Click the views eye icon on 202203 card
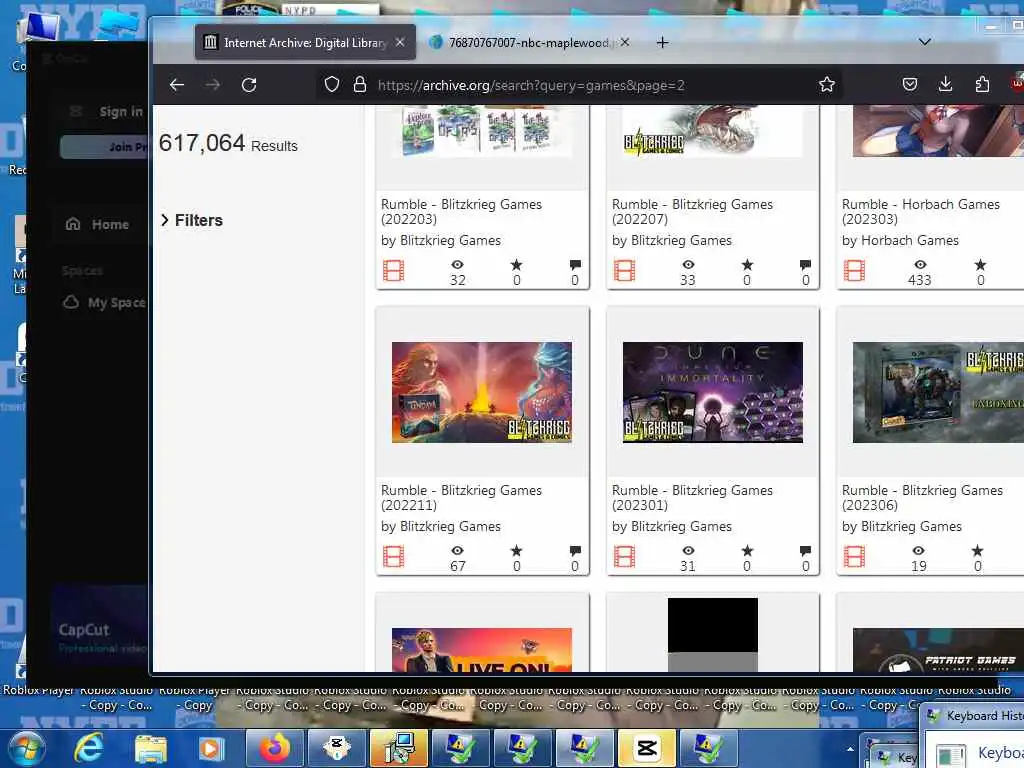Viewport: 1024px width, 768px height. pyautogui.click(x=458, y=264)
